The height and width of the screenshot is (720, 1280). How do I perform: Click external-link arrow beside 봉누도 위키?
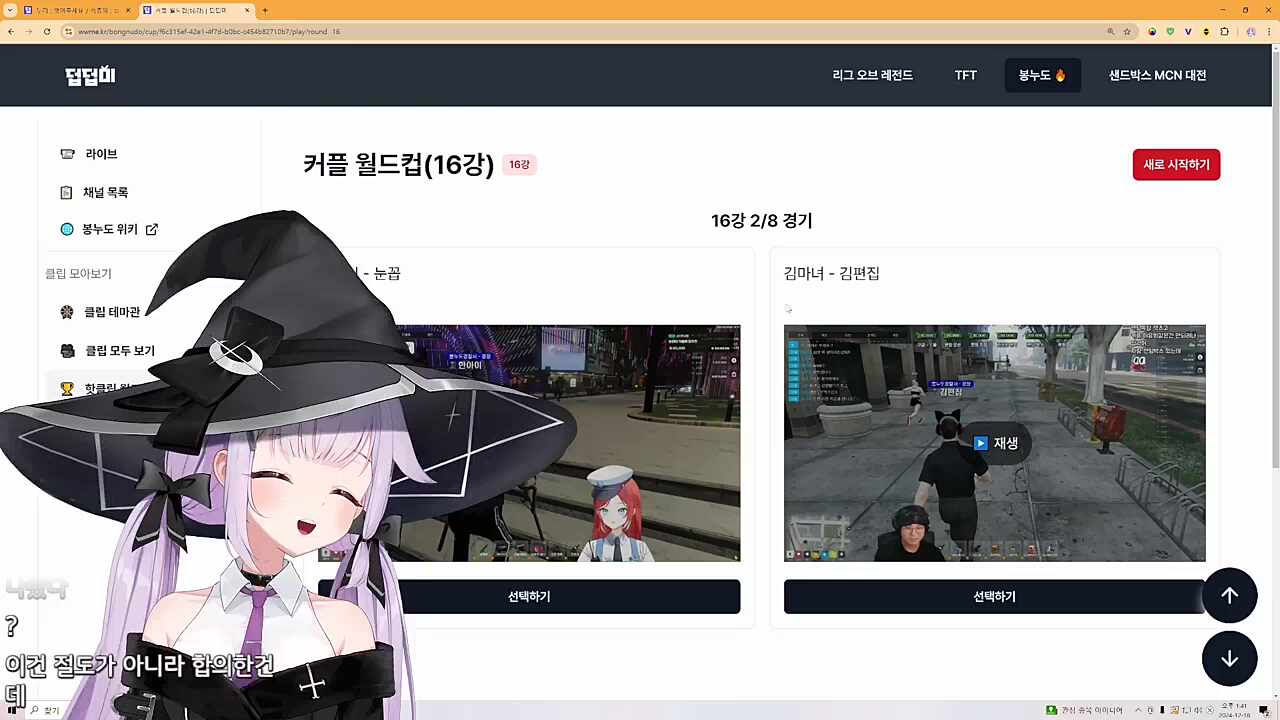pyautogui.click(x=152, y=229)
